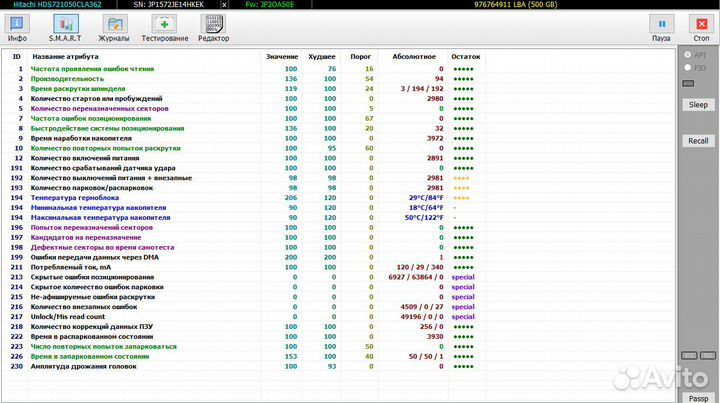Sort by the ID column header
The height and width of the screenshot is (403, 720).
point(16,57)
